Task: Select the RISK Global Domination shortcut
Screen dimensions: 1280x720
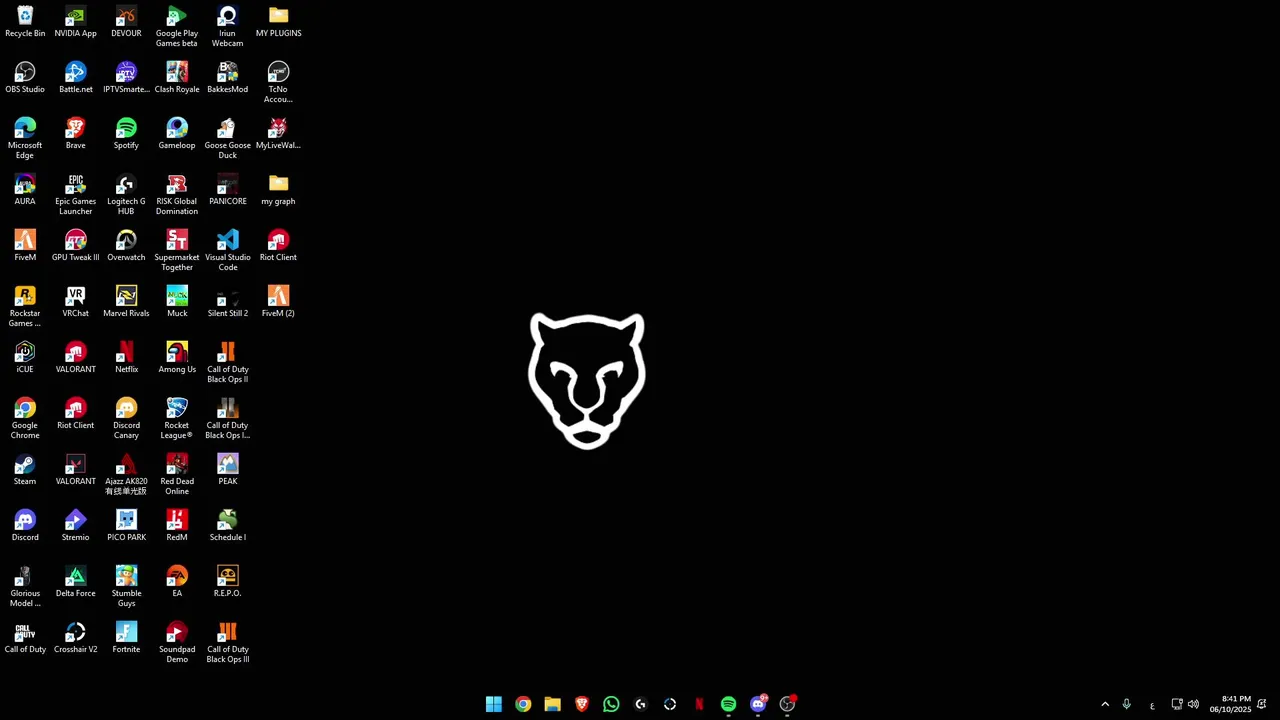Action: click(177, 194)
